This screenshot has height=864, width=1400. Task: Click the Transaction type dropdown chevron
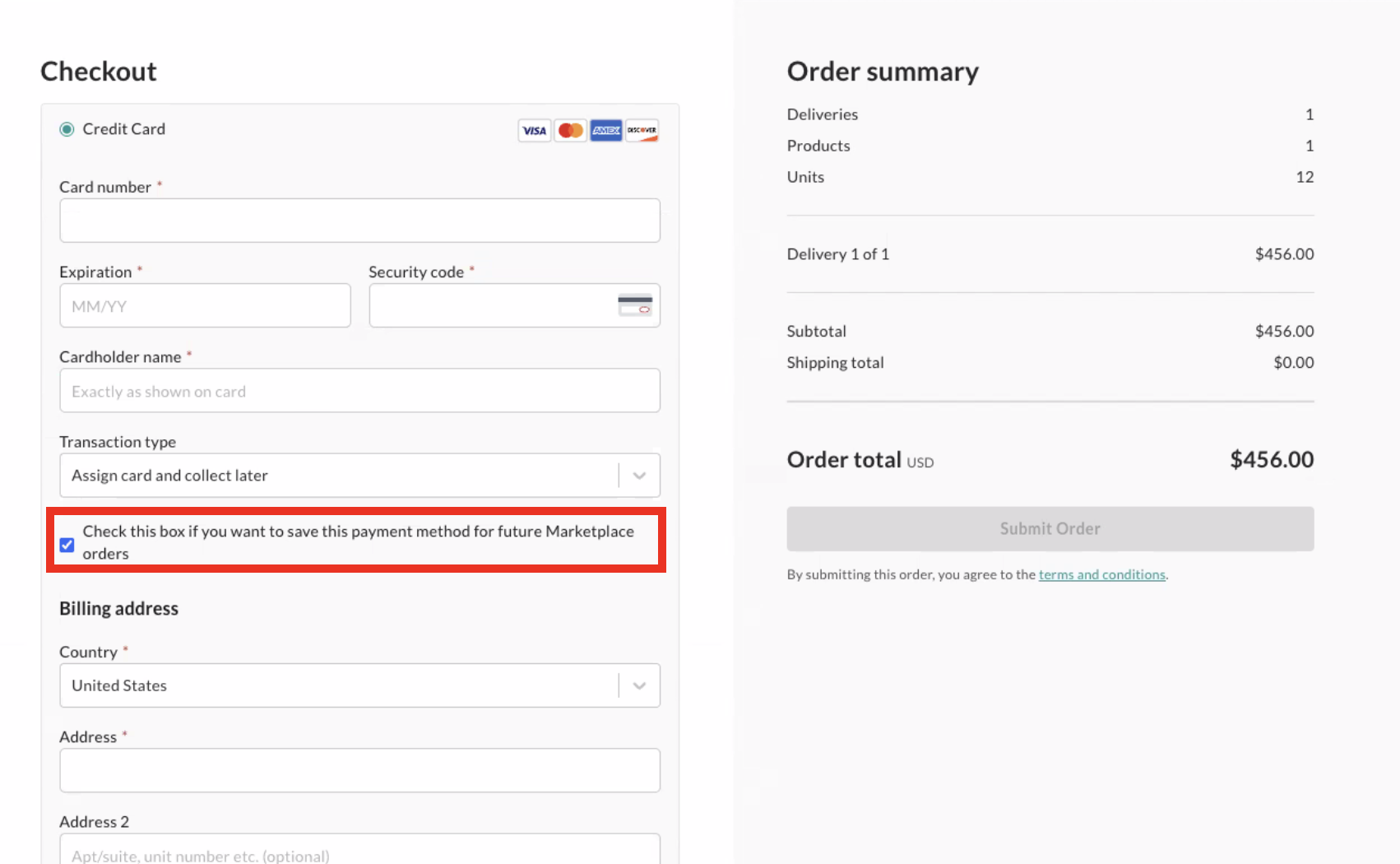(x=639, y=475)
